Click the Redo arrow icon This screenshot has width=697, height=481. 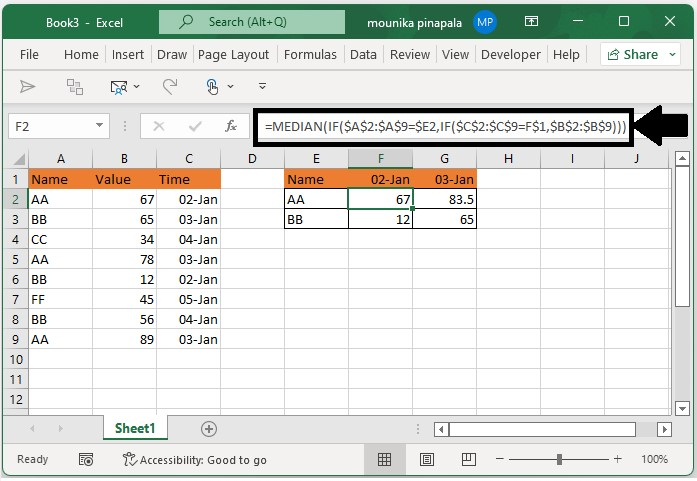(170, 86)
